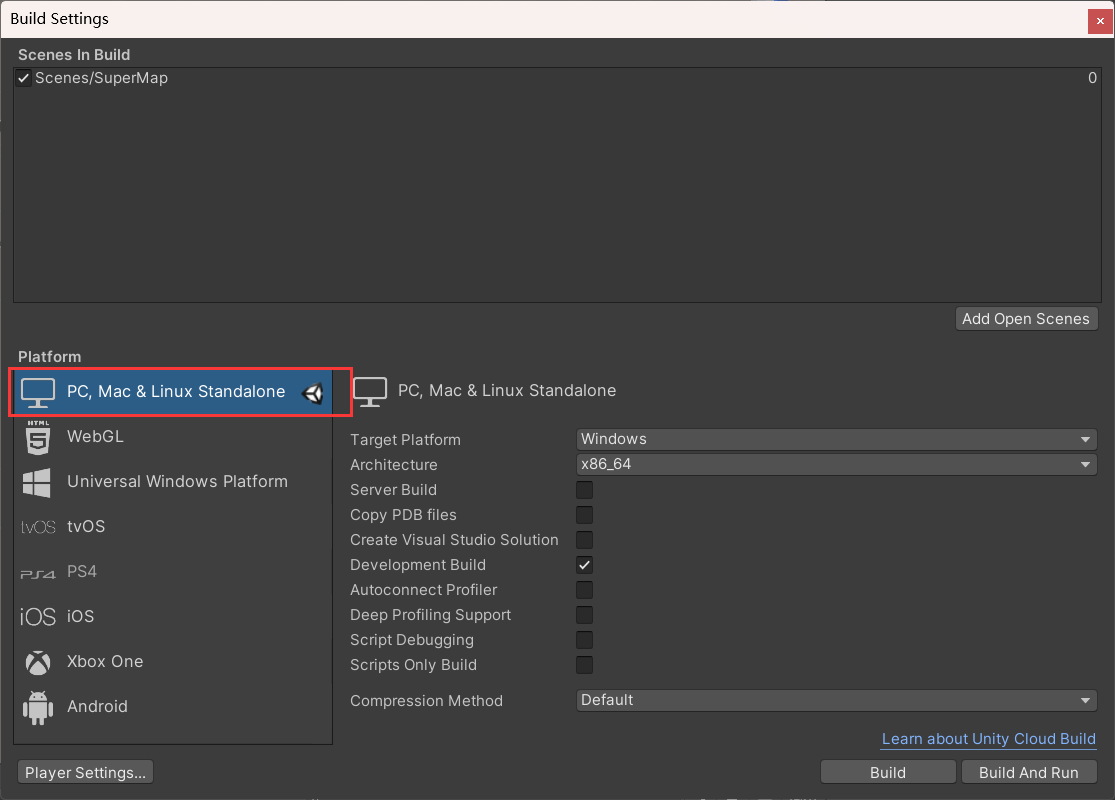The height and width of the screenshot is (800, 1115).
Task: Choose the Universal Windows Platform logo icon
Action: [37, 483]
